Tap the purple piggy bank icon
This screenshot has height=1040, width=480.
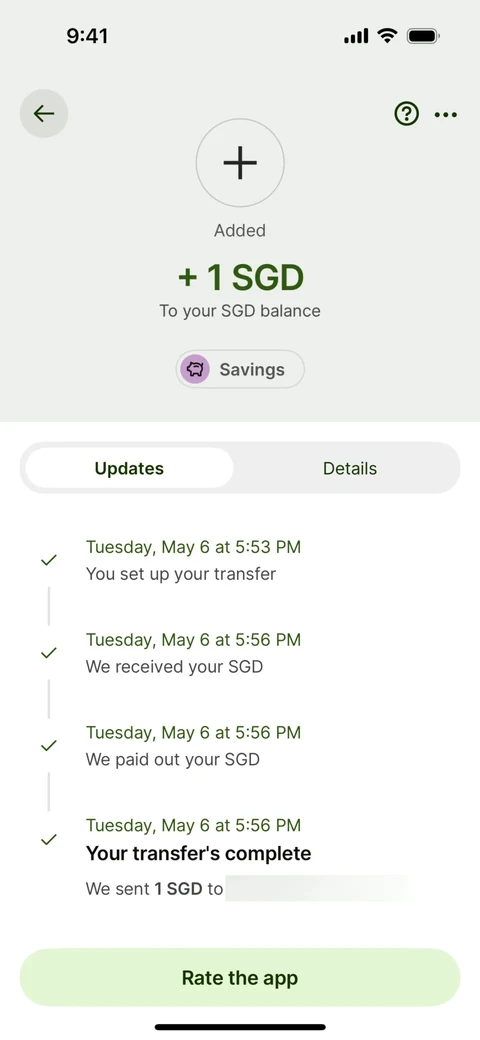(195, 369)
